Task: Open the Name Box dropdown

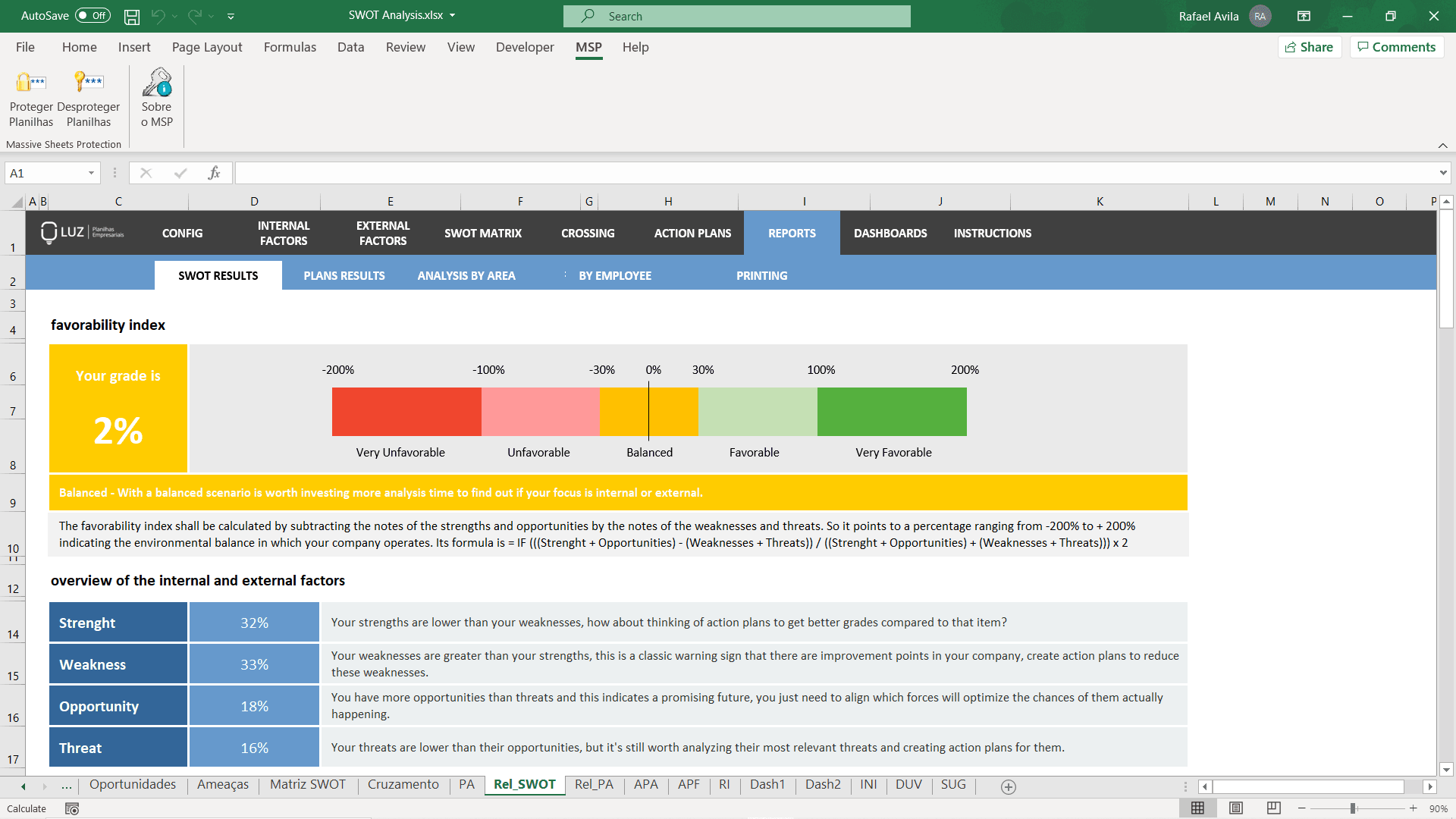Action: point(91,172)
